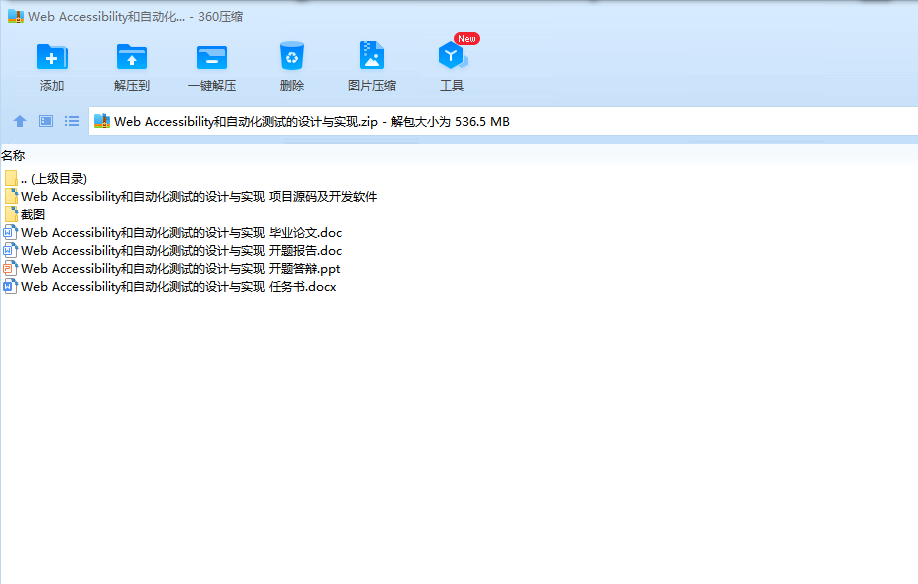Select the 开题答辩.ppt file name
The height and width of the screenshot is (584, 918).
(x=180, y=269)
